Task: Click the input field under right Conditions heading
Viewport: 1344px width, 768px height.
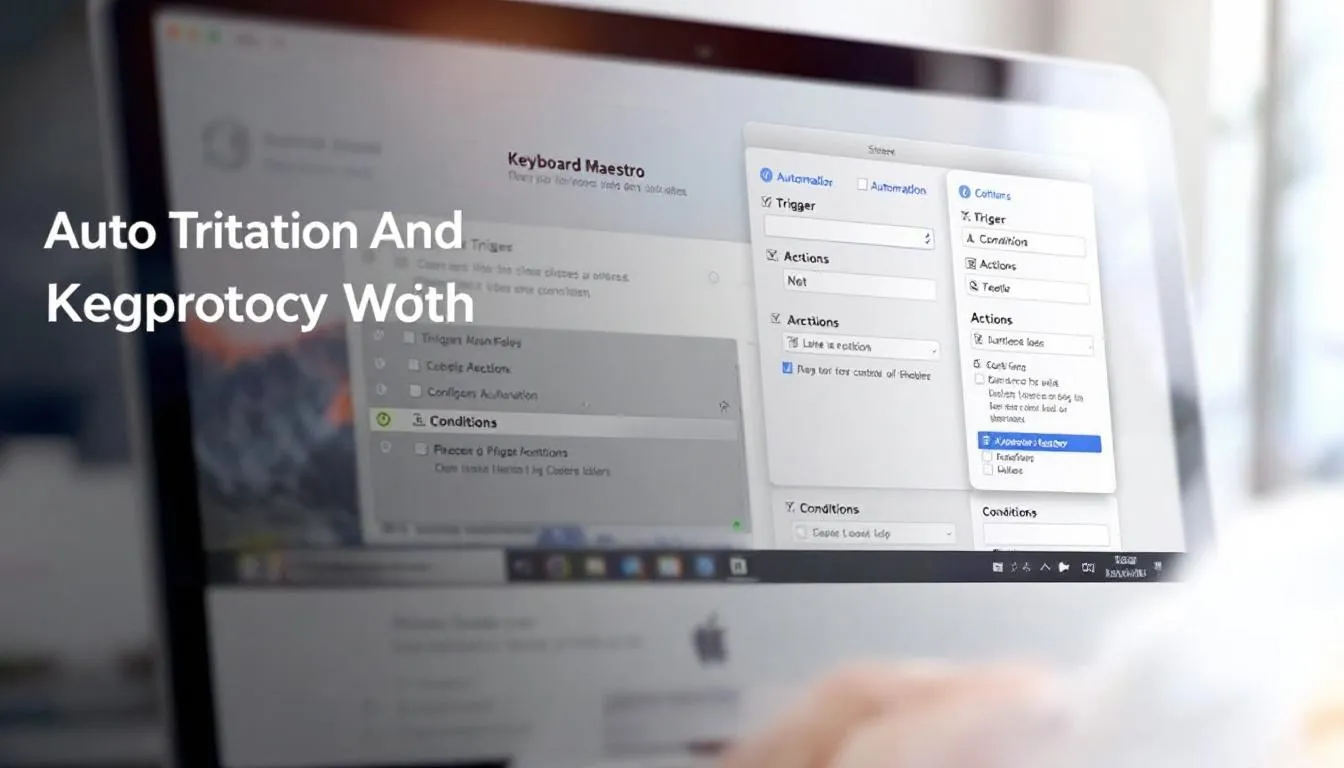Action: coord(1046,535)
